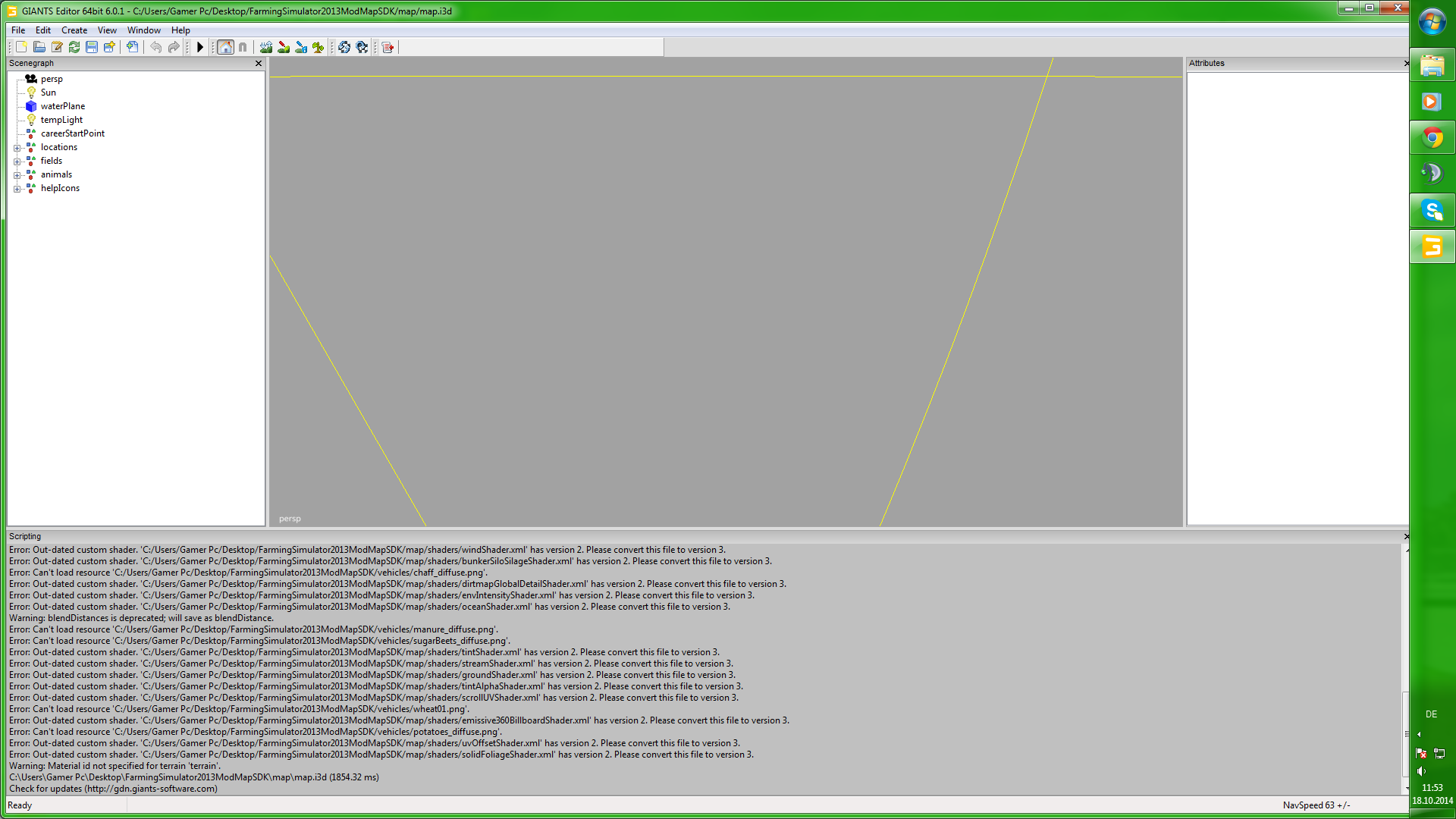
Task: Select the waterPlane scenegraph item
Action: [x=62, y=106]
